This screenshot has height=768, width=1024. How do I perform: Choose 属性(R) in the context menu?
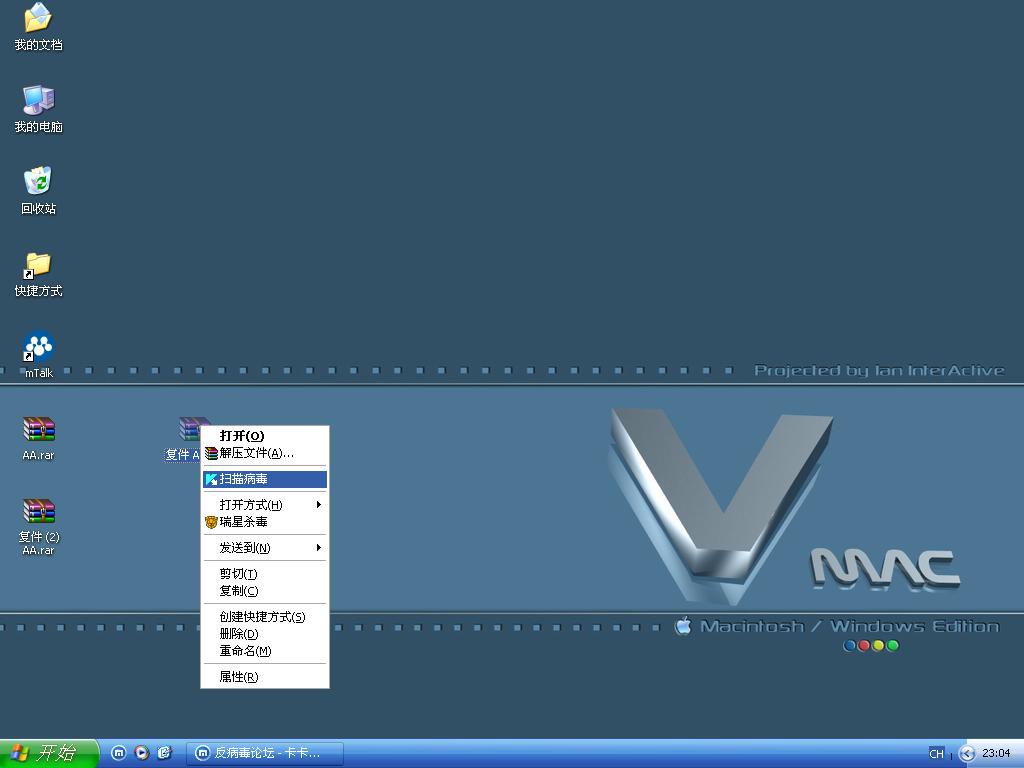click(x=264, y=677)
